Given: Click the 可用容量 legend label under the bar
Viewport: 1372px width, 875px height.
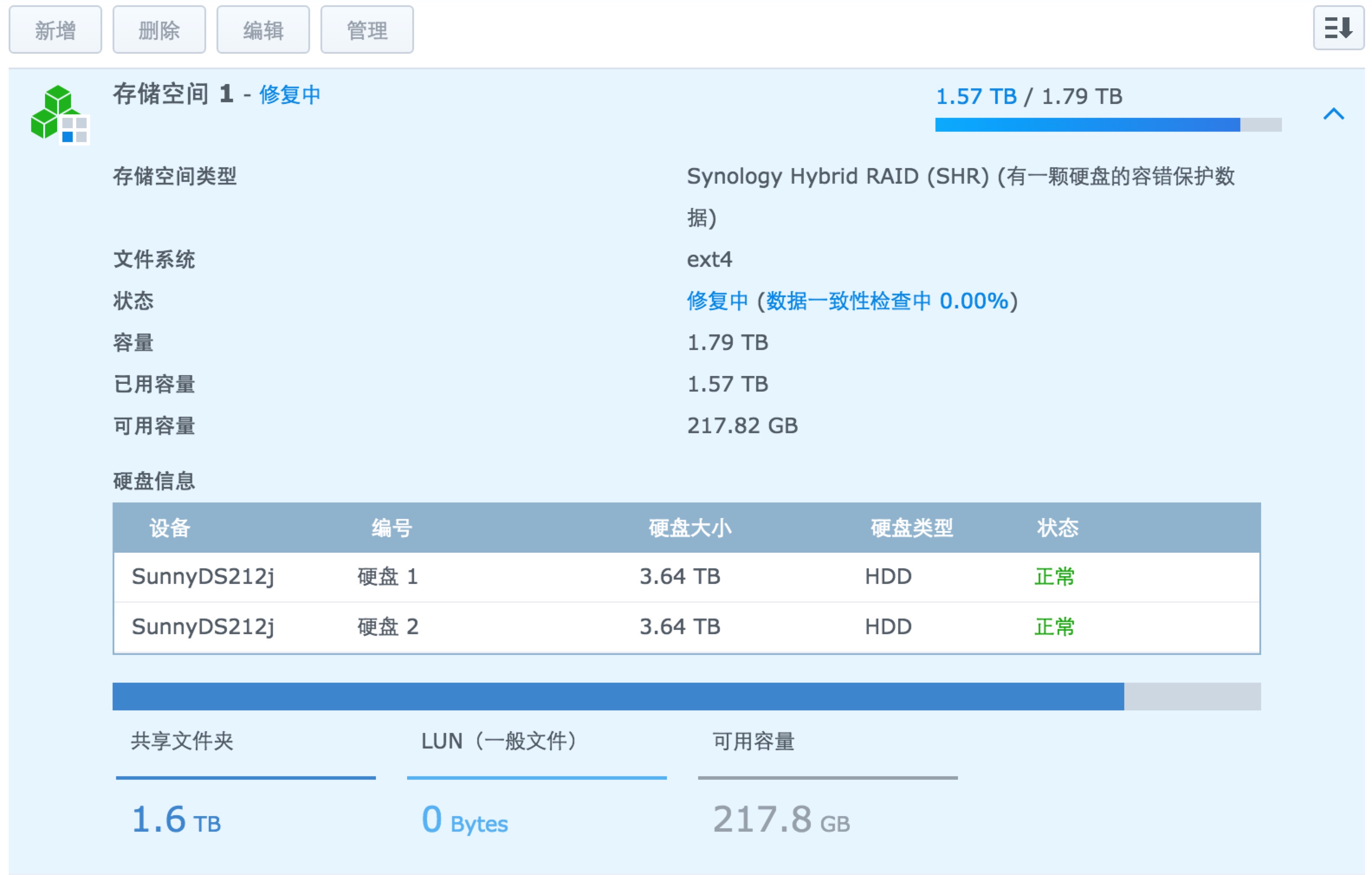Looking at the screenshot, I should (754, 741).
